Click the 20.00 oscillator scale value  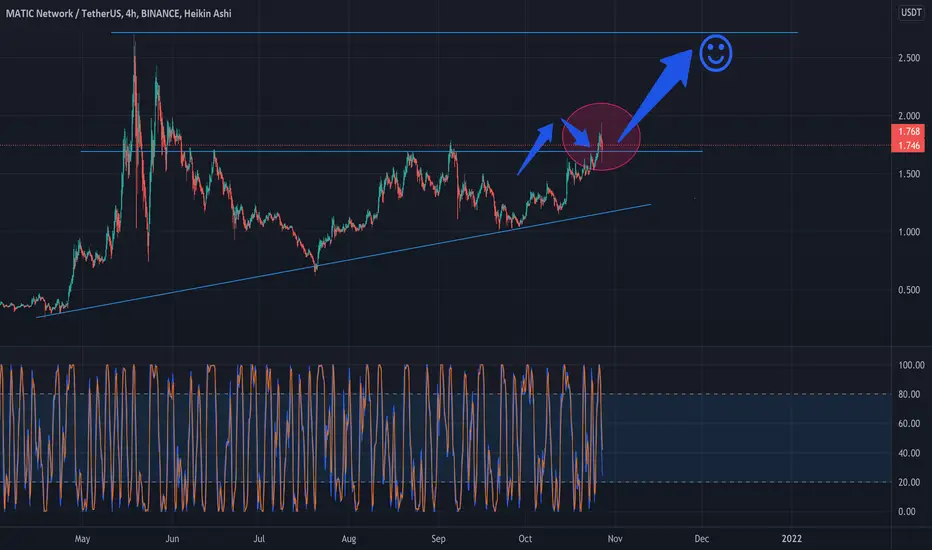click(x=909, y=482)
